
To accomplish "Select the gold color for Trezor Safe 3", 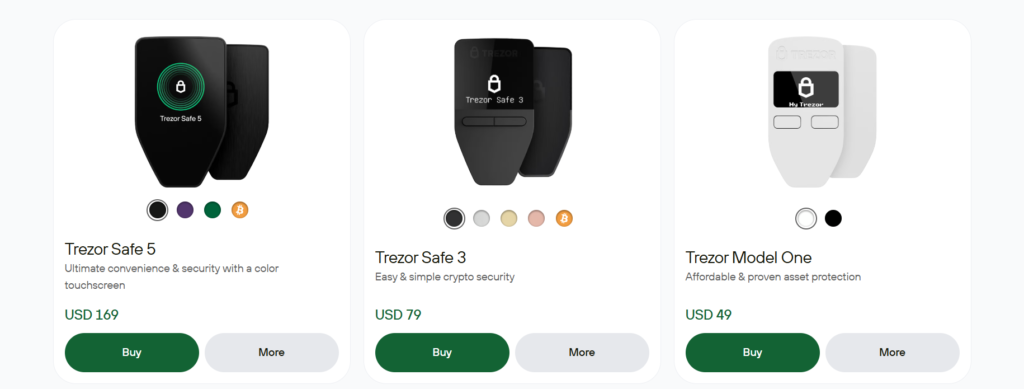I will tap(509, 218).
